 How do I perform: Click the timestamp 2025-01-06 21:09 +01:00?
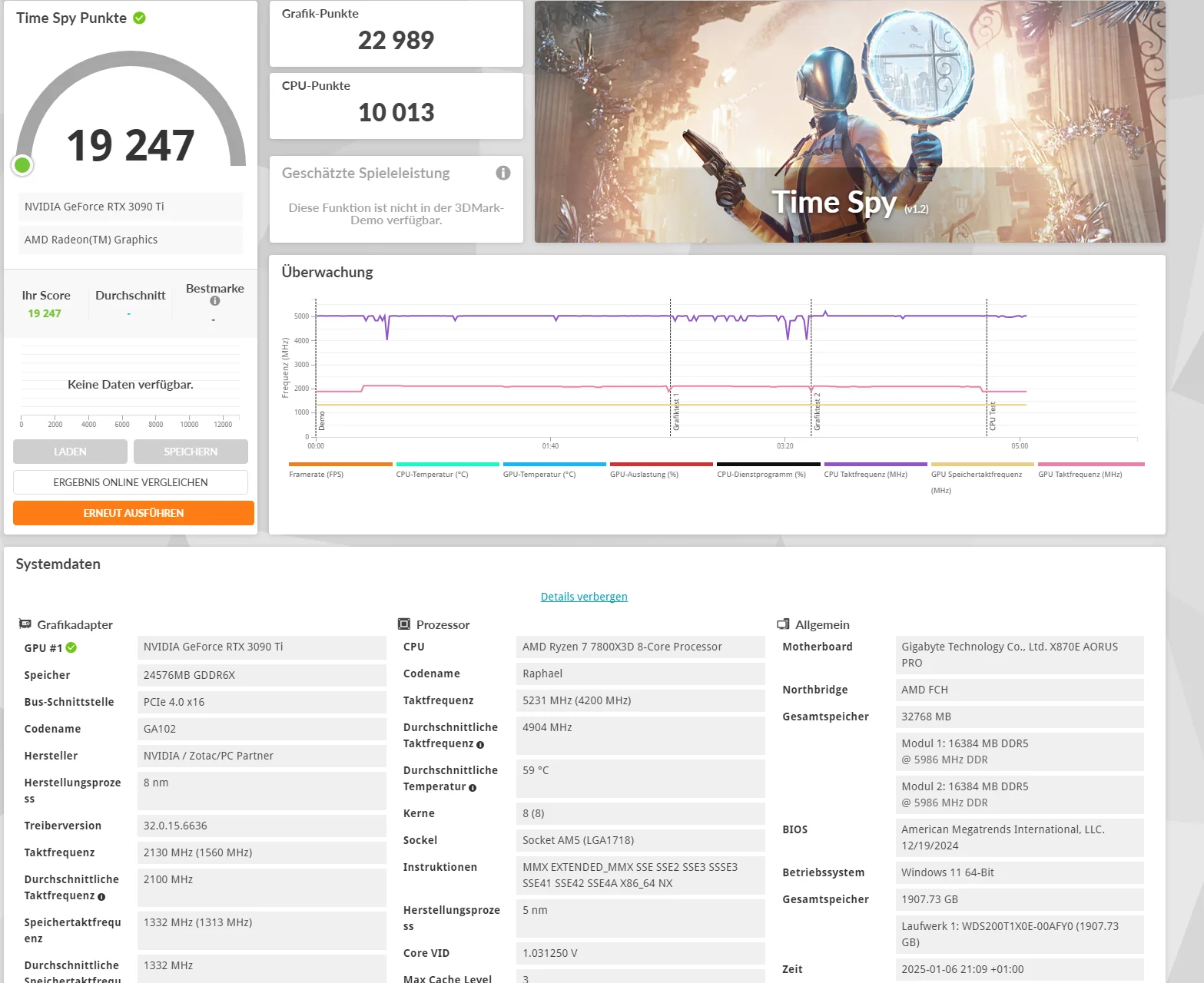1020,969
